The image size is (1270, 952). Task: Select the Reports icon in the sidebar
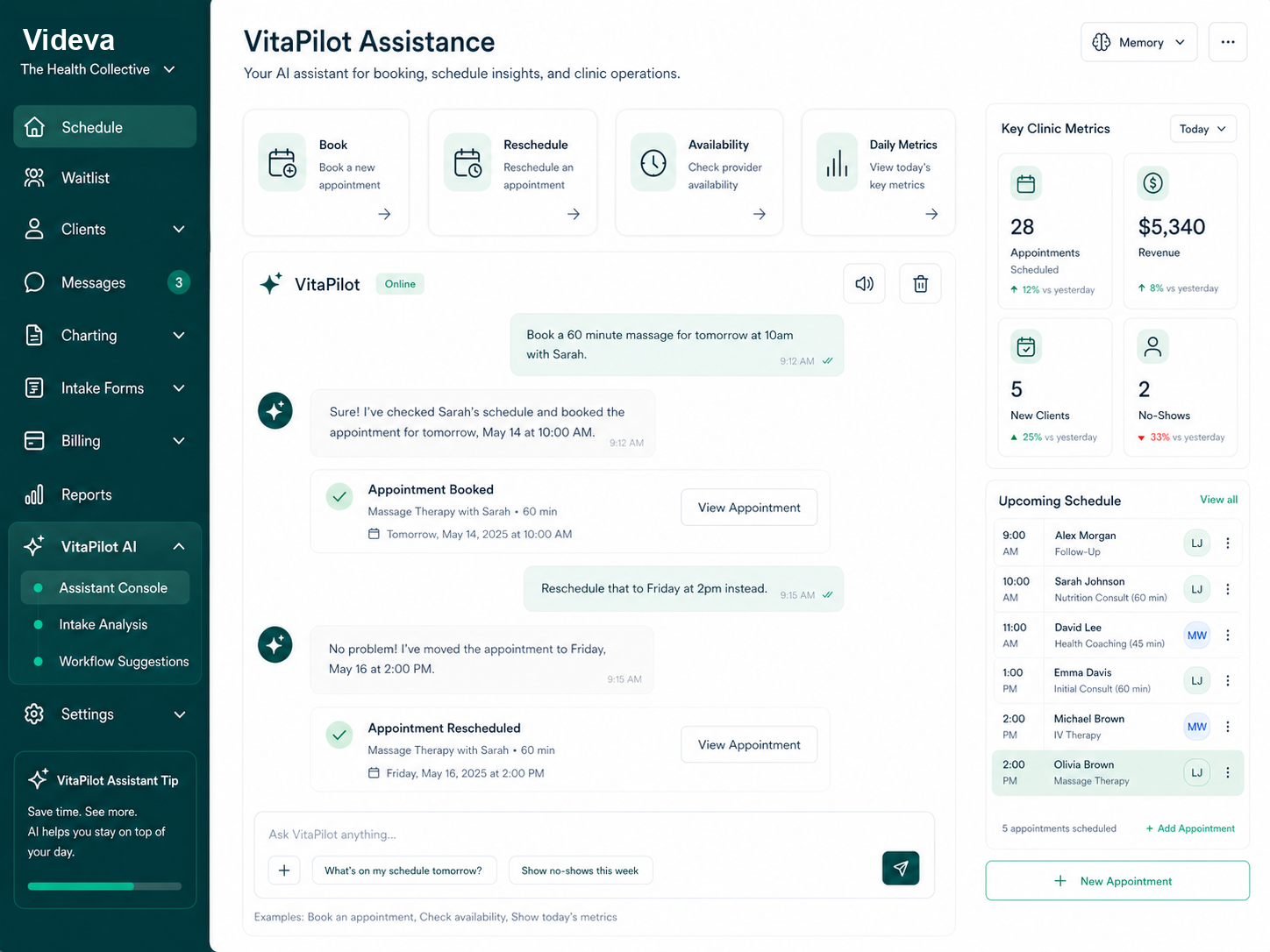tap(33, 494)
